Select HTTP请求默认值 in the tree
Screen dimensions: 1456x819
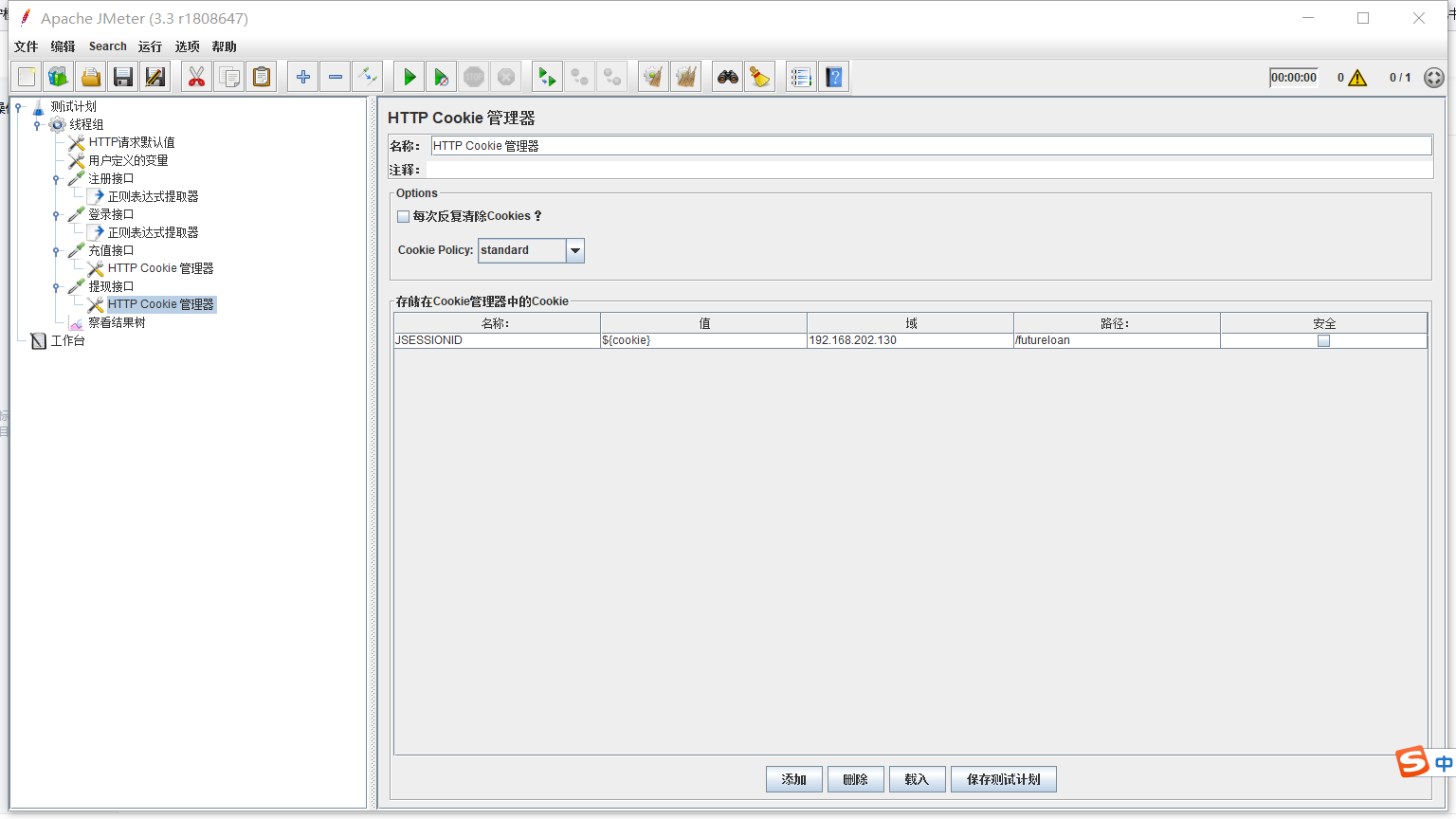pyautogui.click(x=132, y=142)
